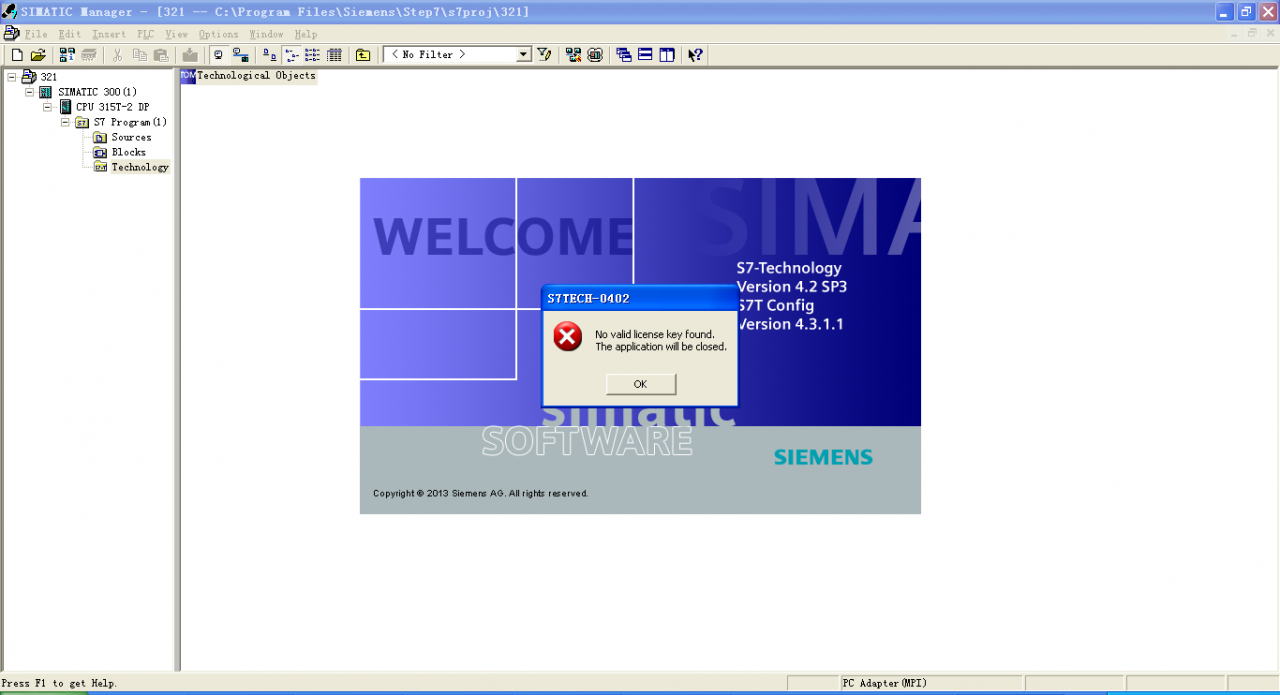Open the Window menu

coord(267,34)
